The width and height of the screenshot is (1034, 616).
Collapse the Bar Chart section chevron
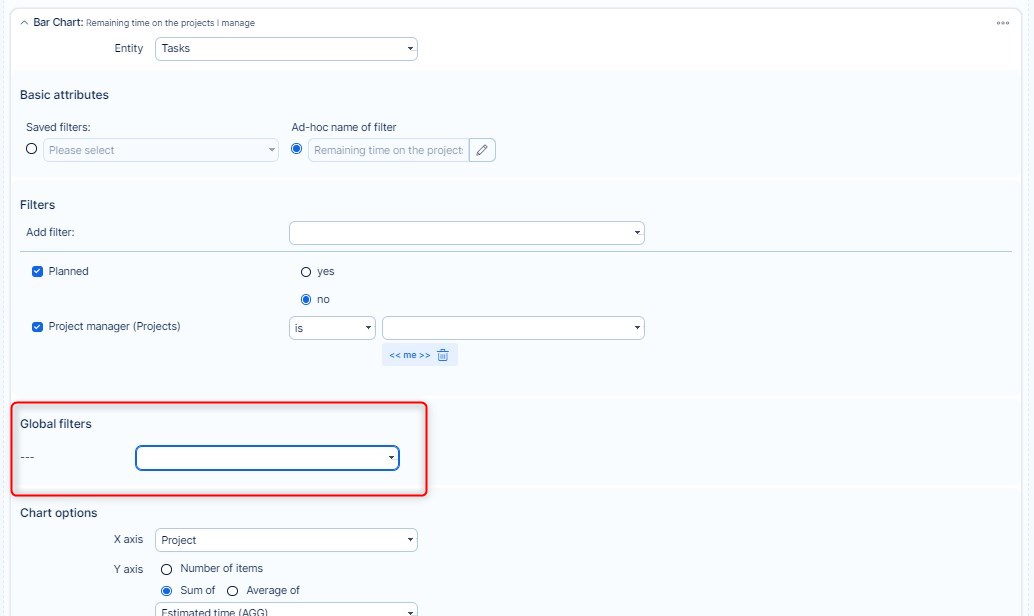click(x=24, y=23)
